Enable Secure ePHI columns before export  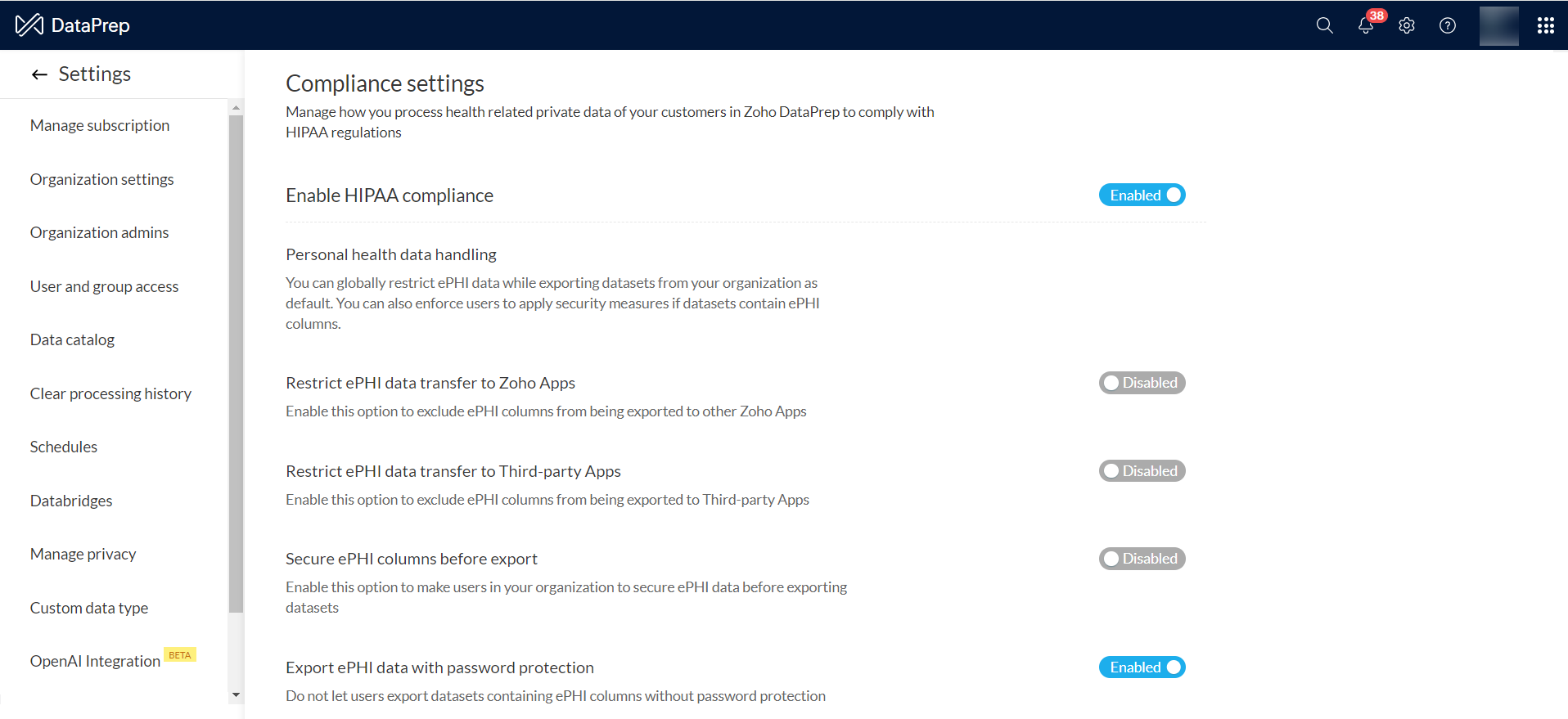tap(1142, 559)
